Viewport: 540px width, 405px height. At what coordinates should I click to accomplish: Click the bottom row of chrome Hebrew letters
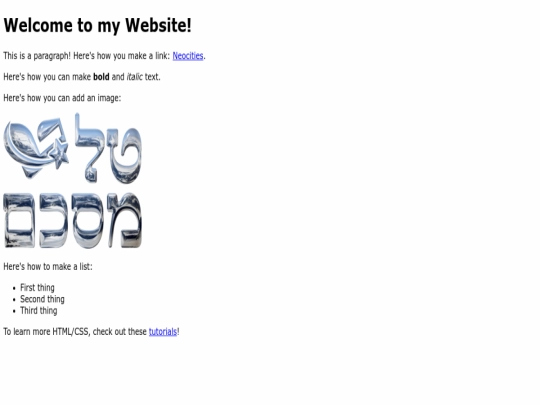tap(72, 220)
